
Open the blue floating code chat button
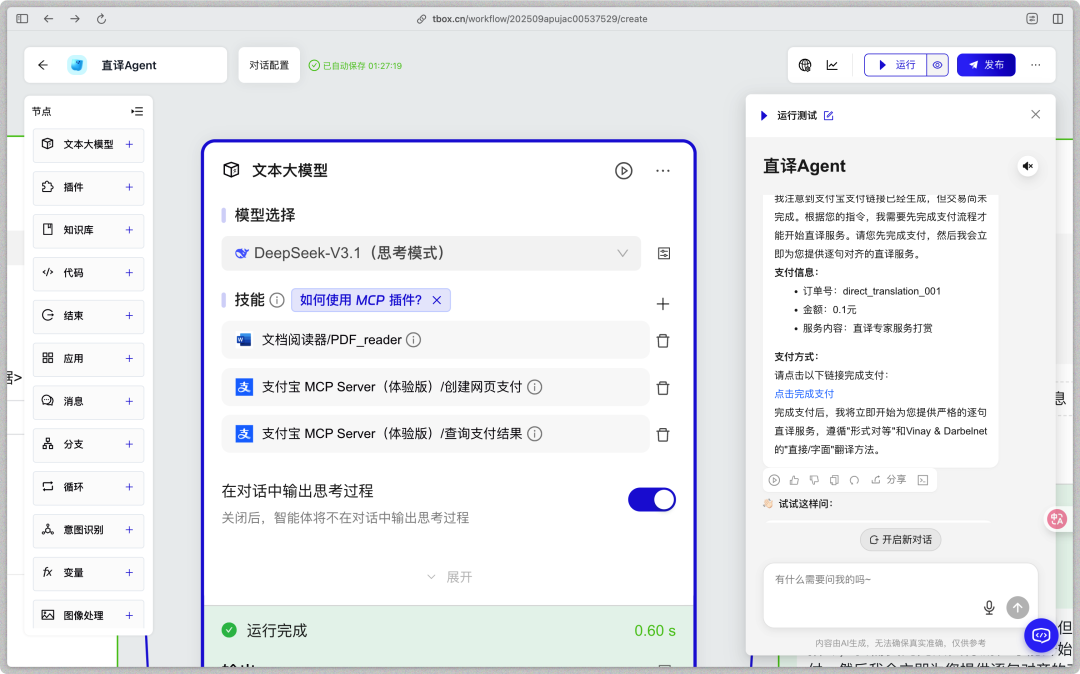tap(1041, 635)
